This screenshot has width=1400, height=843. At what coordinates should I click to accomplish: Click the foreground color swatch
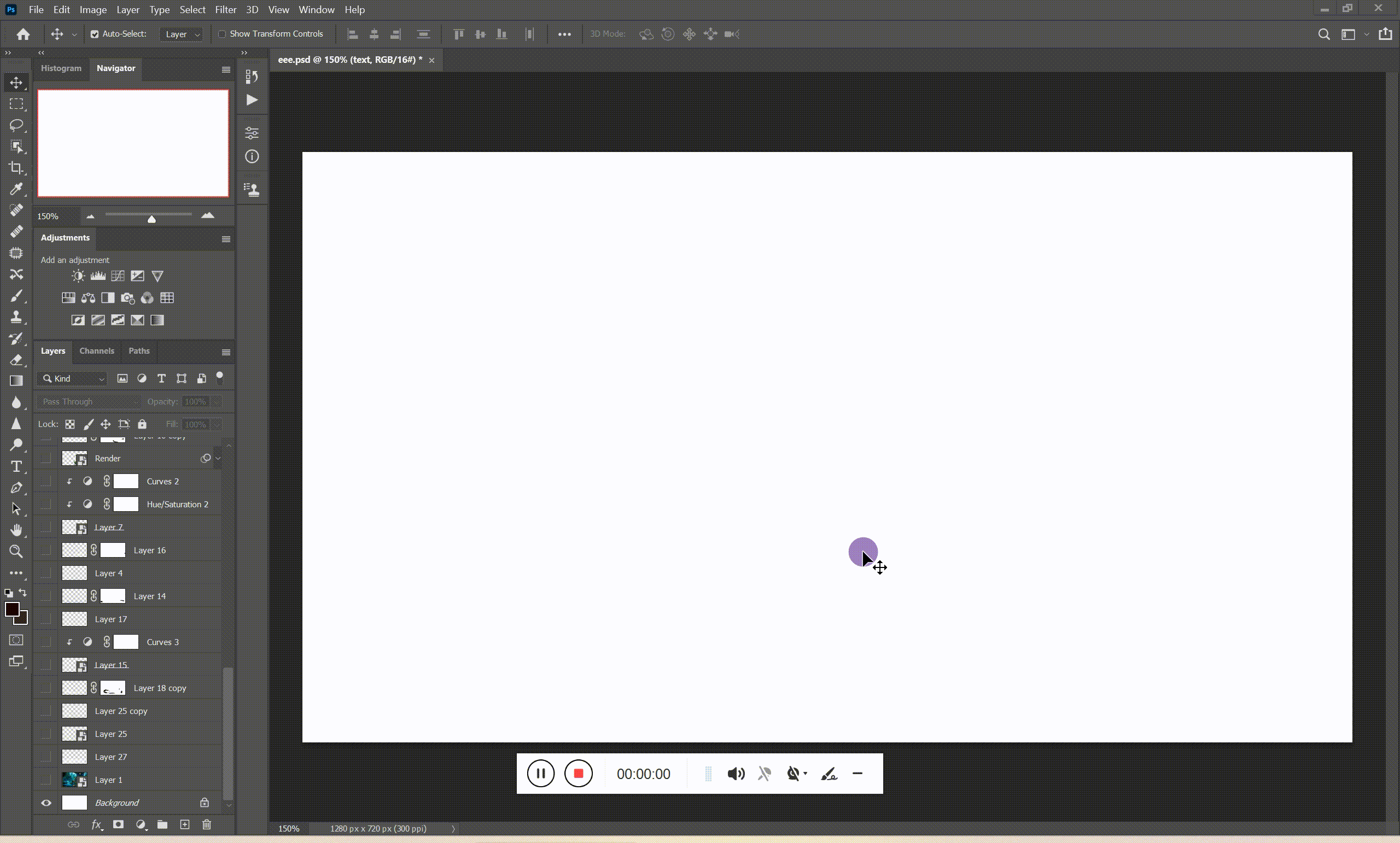11,609
